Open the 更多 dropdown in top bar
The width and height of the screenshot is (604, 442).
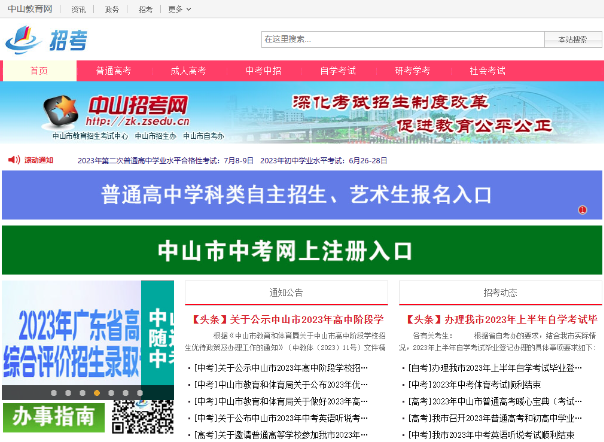click(x=180, y=9)
